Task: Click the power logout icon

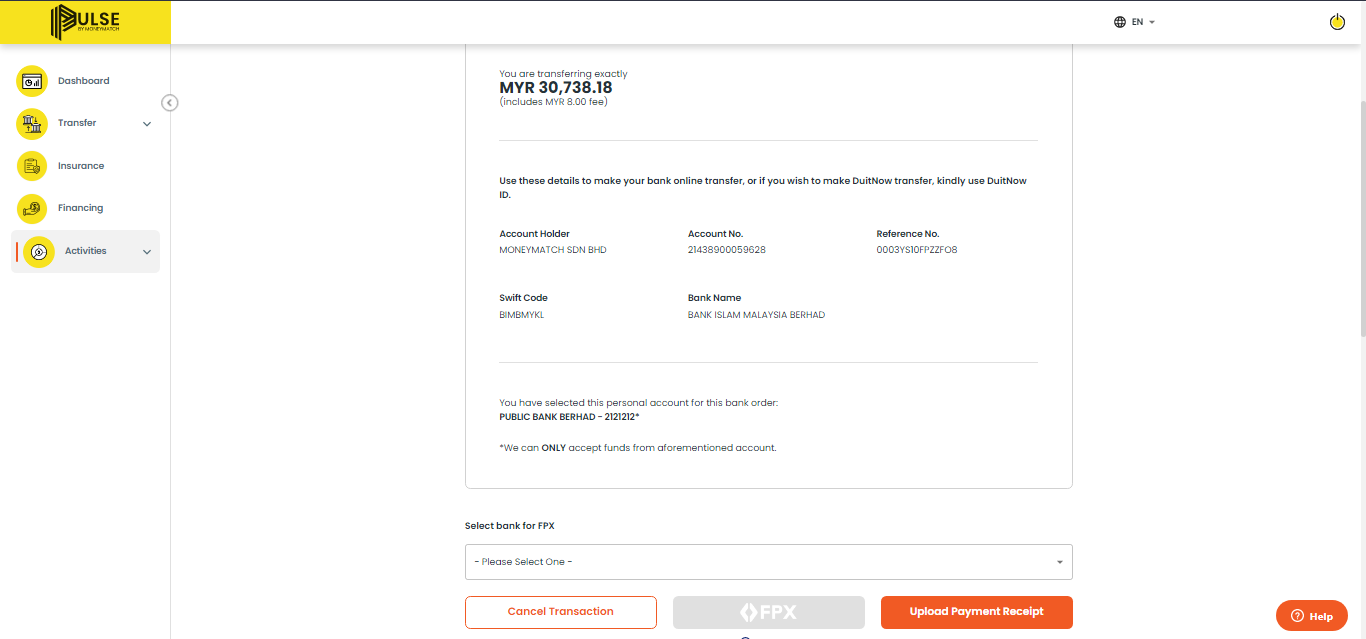Action: point(1337,22)
